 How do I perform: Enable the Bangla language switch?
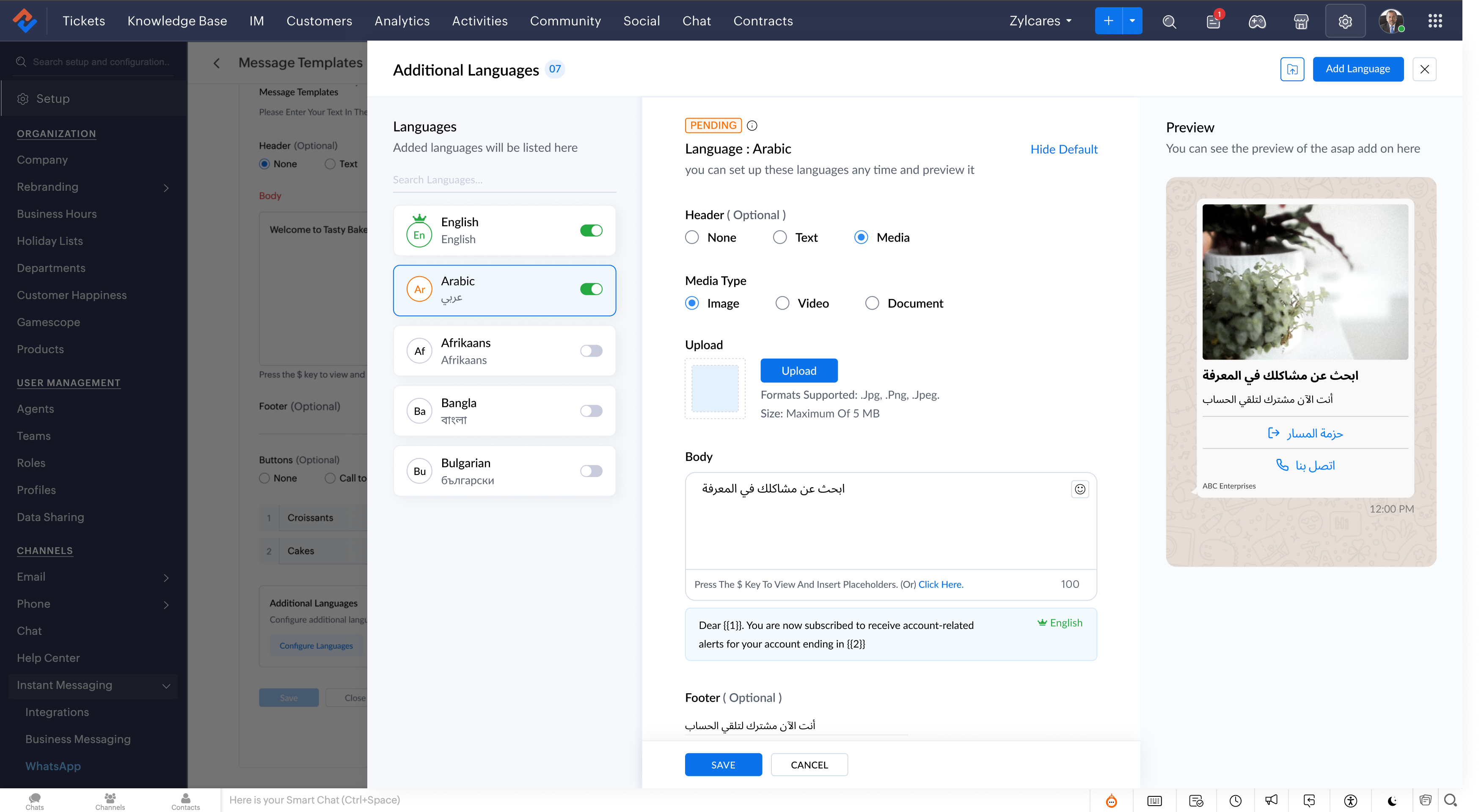coord(591,411)
